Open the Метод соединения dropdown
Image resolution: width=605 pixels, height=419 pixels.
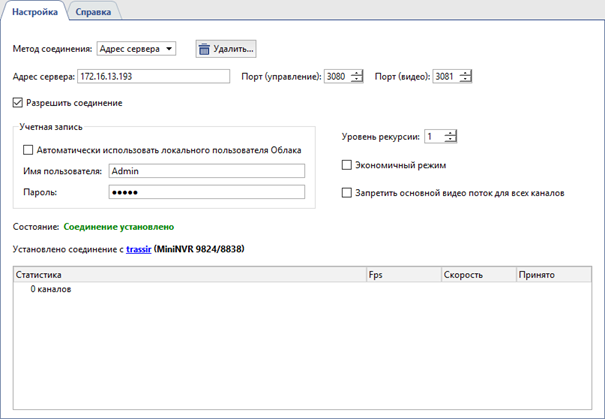136,48
